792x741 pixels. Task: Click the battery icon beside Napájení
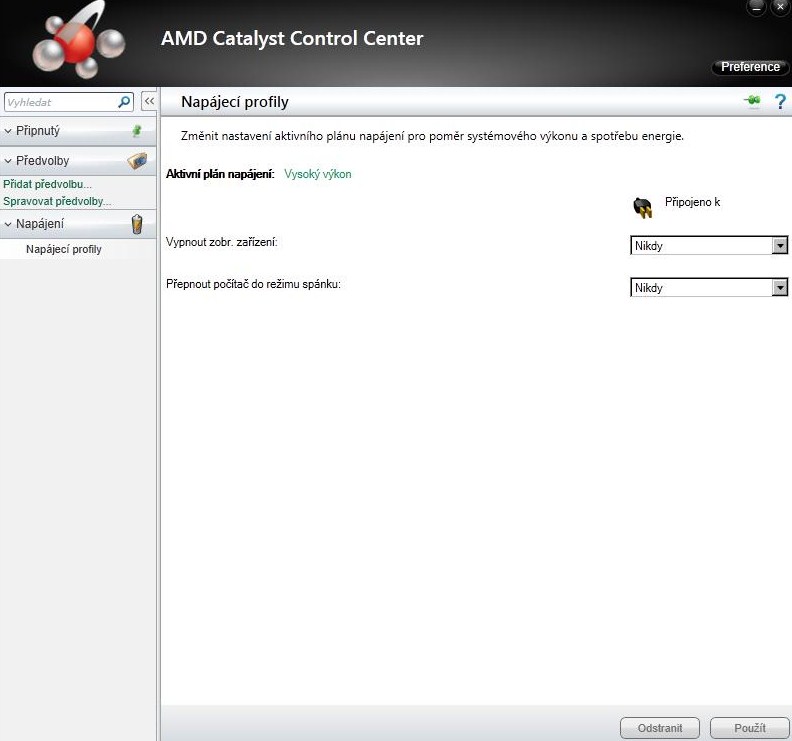pyautogui.click(x=137, y=224)
